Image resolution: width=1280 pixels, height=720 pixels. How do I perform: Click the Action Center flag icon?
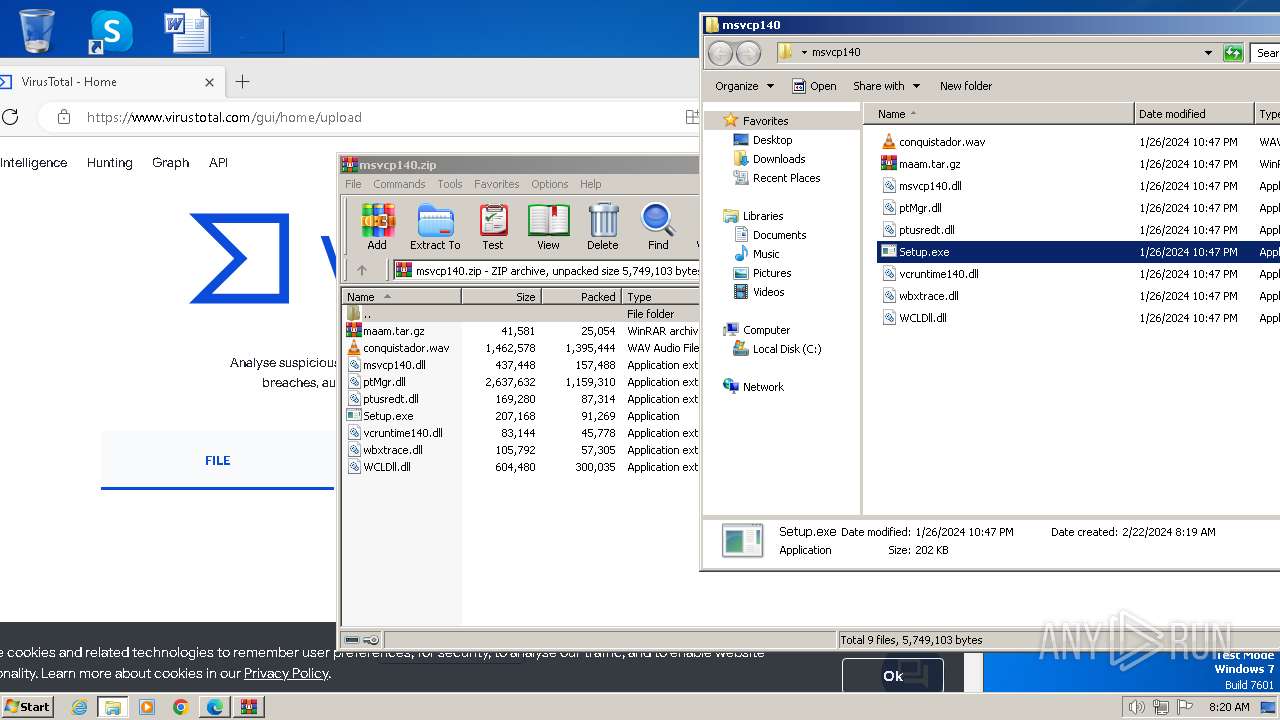point(1187,707)
